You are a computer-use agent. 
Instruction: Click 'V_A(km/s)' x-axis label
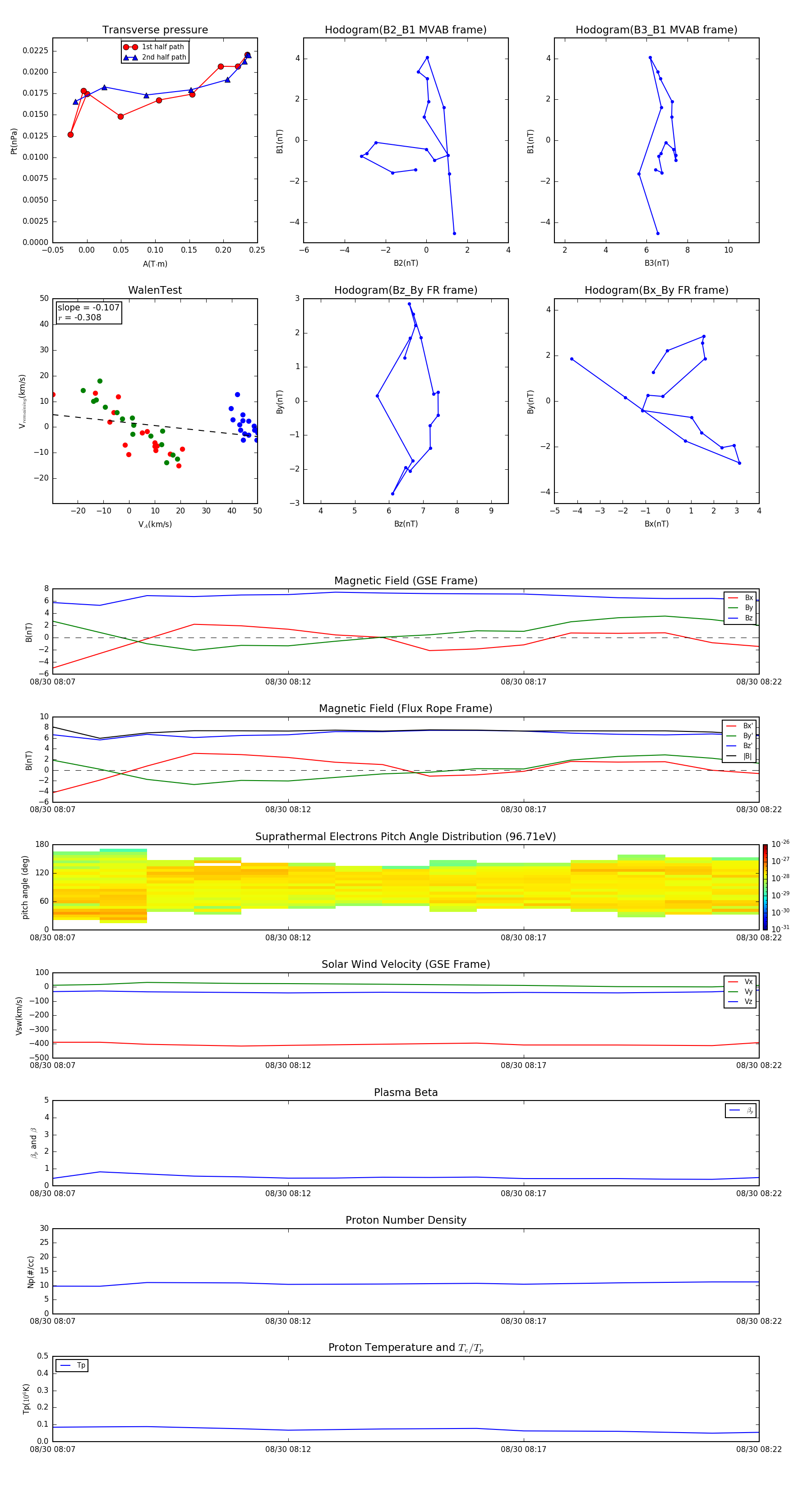(155, 524)
